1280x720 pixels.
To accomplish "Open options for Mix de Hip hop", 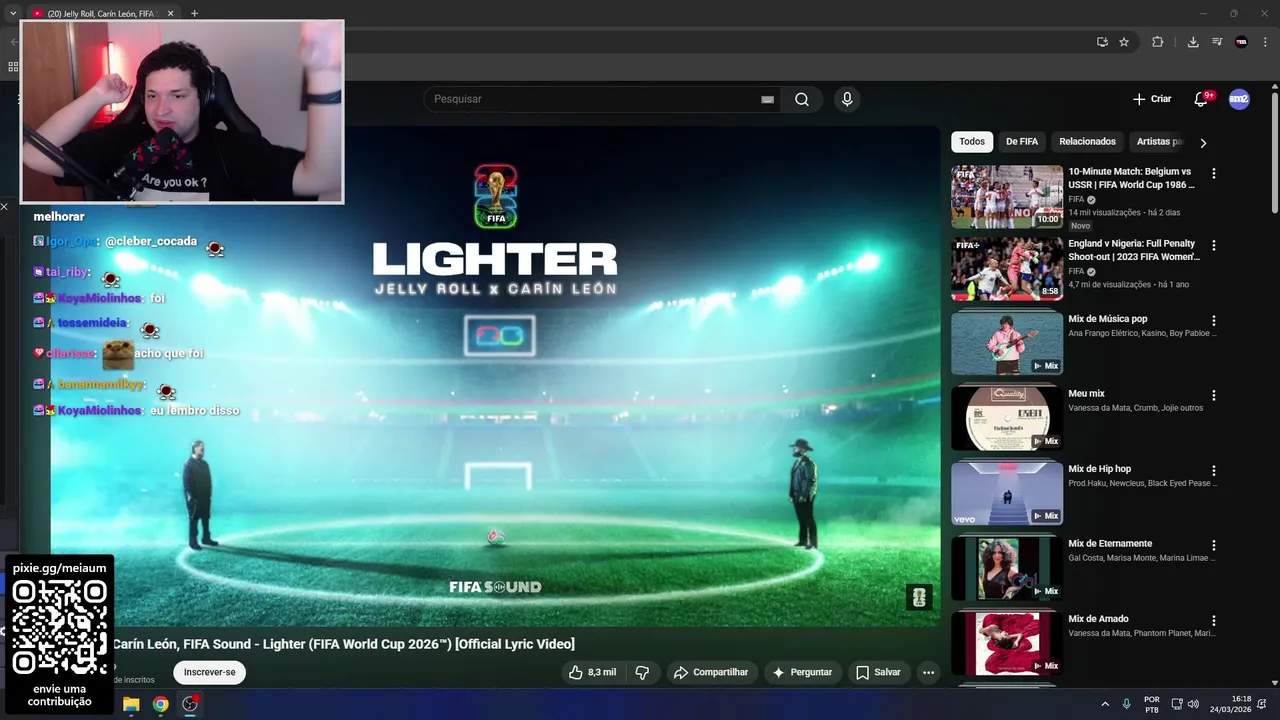I will coord(1214,470).
